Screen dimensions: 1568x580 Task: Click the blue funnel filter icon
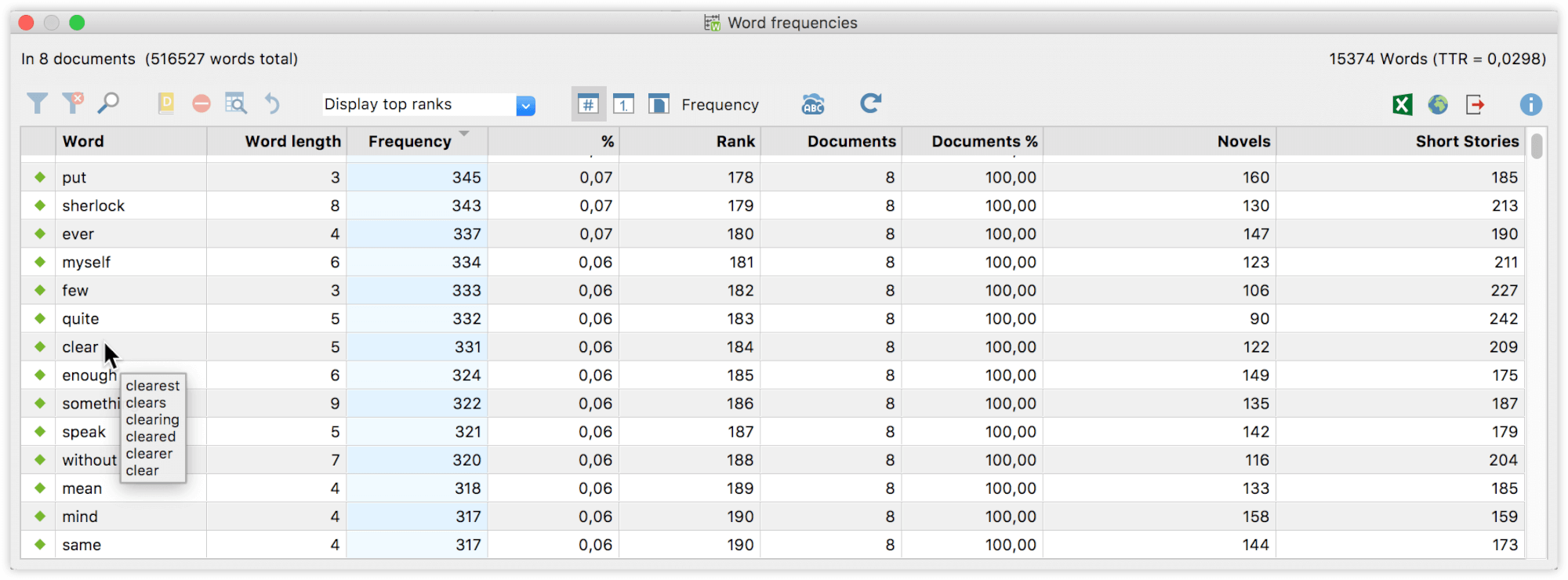point(37,103)
